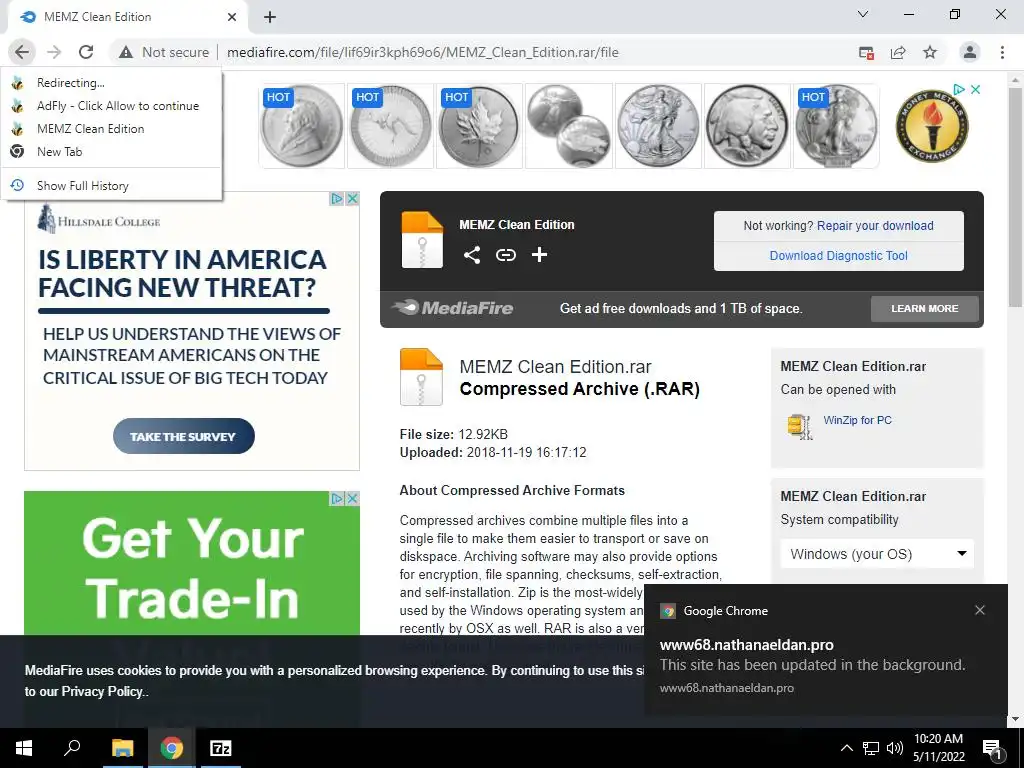The height and width of the screenshot is (768, 1024).
Task: Click the share page icon in address bar
Action: 899,53
